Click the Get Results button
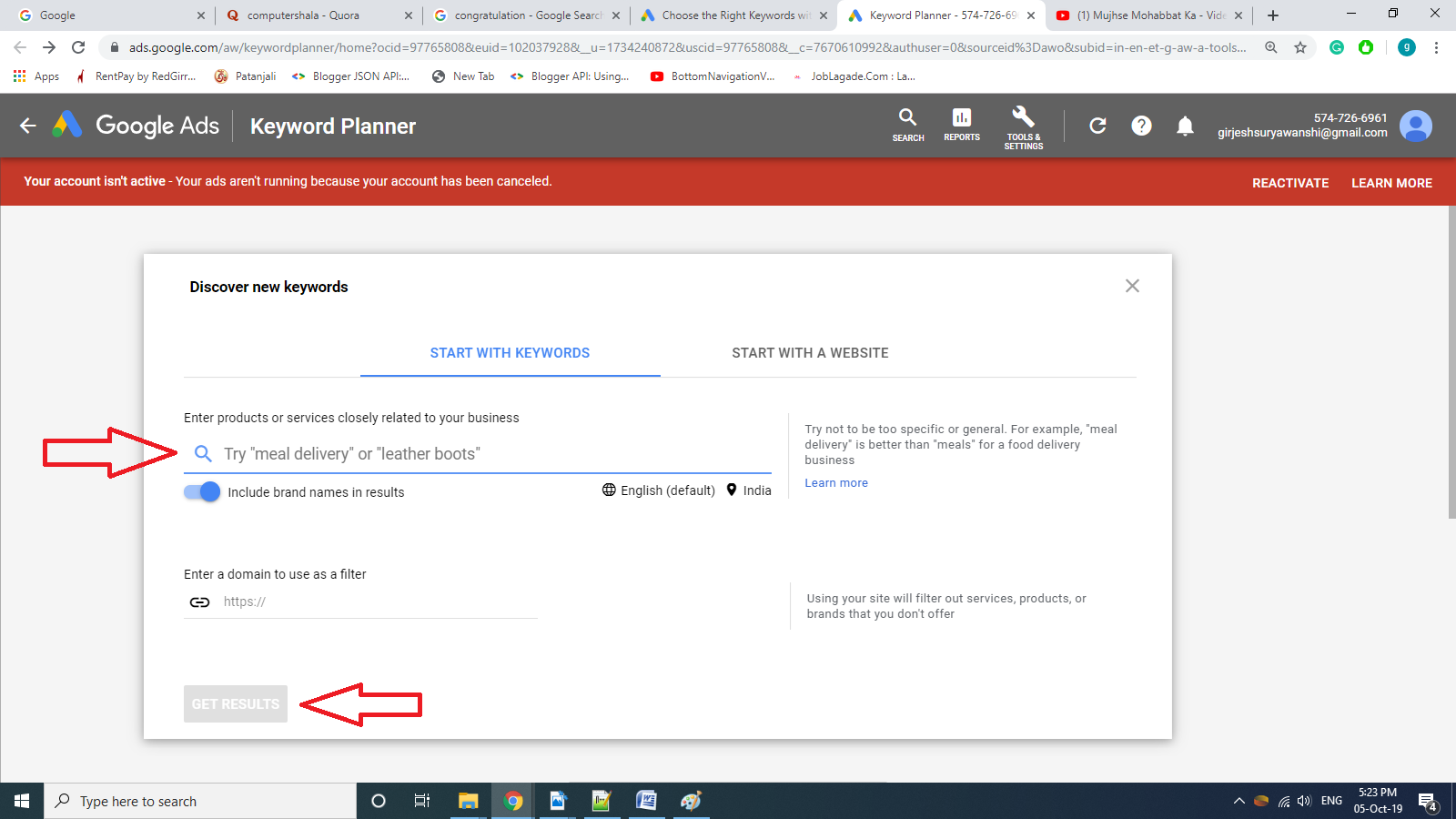 tap(236, 703)
